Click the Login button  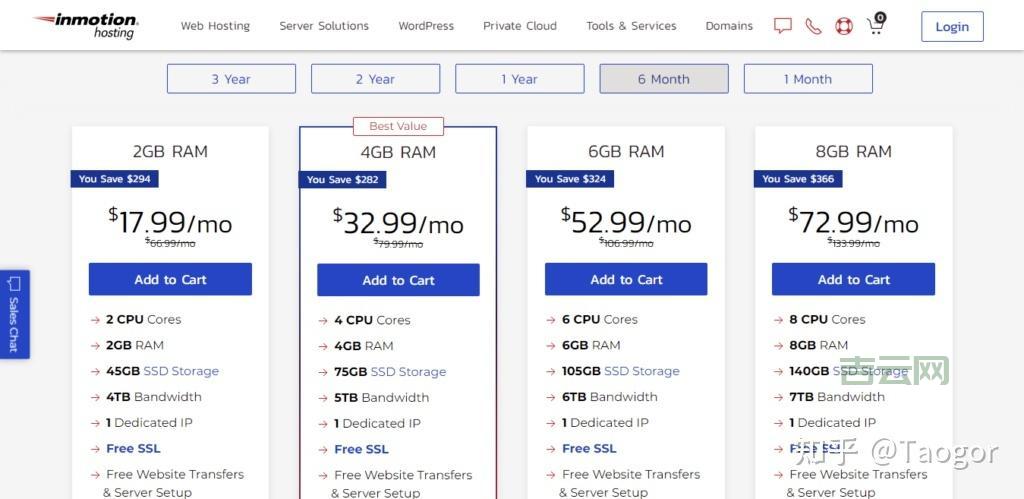tap(952, 27)
